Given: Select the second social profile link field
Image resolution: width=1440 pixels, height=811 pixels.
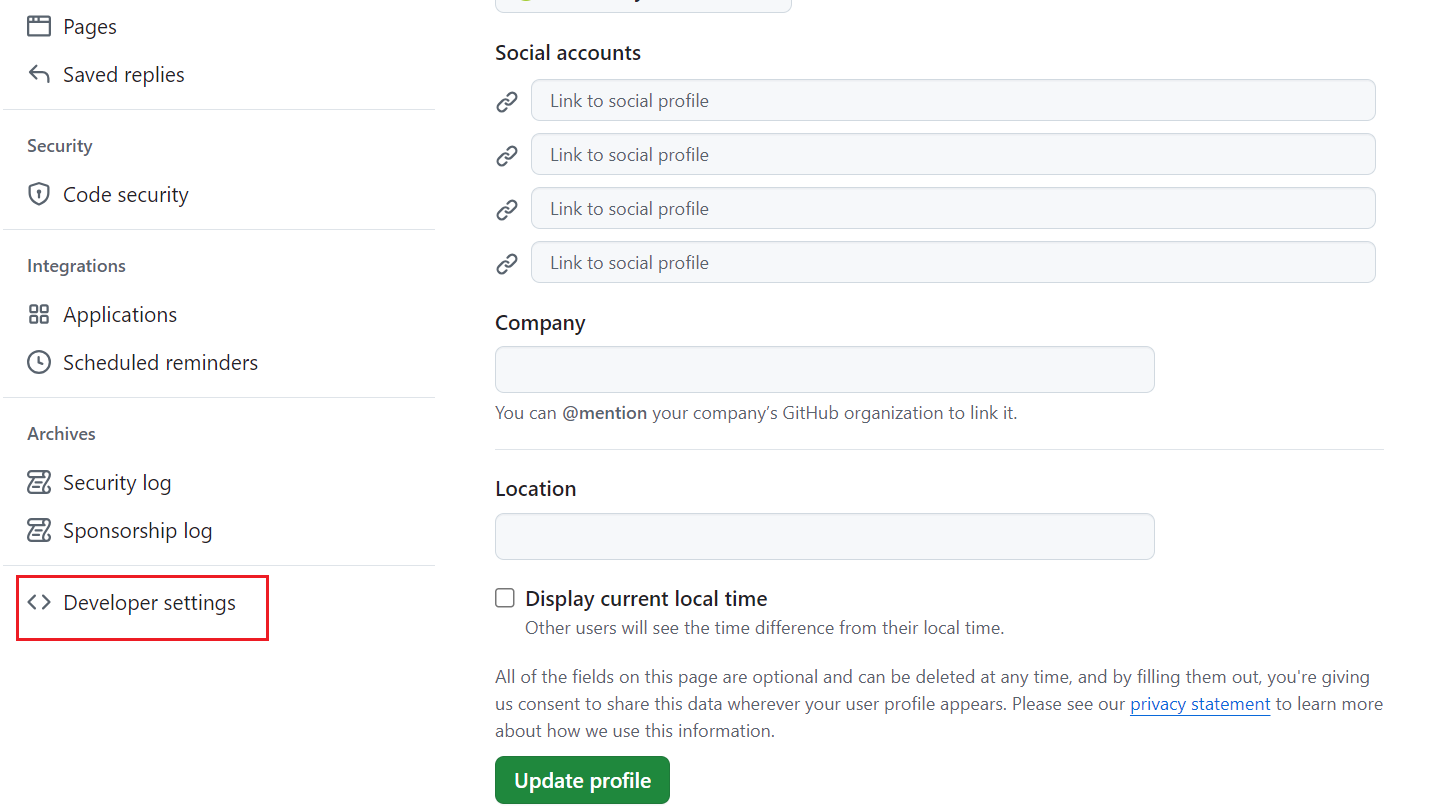Looking at the screenshot, I should tap(952, 155).
